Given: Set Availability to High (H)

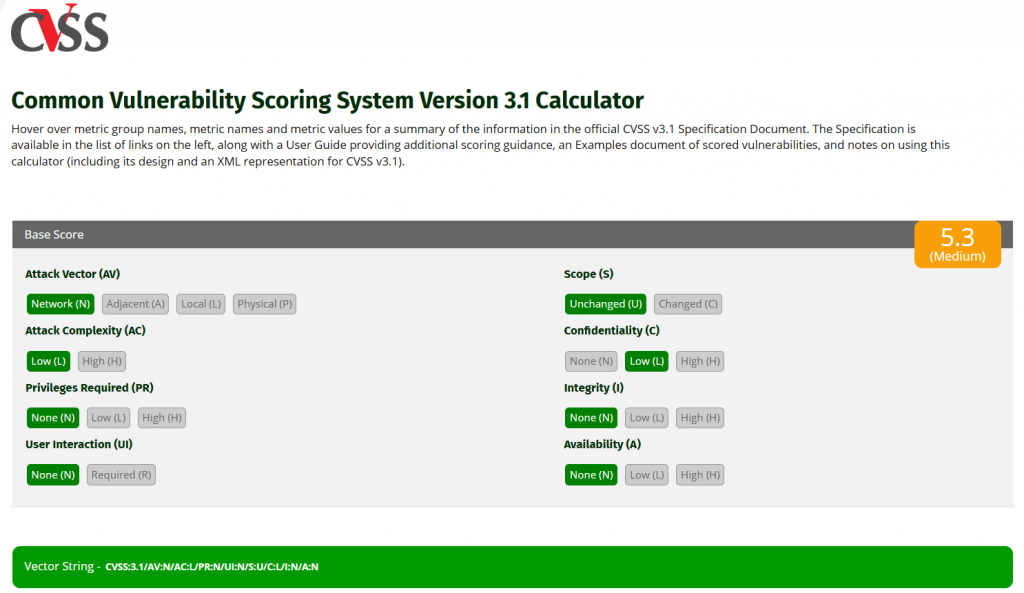Looking at the screenshot, I should (x=700, y=475).
